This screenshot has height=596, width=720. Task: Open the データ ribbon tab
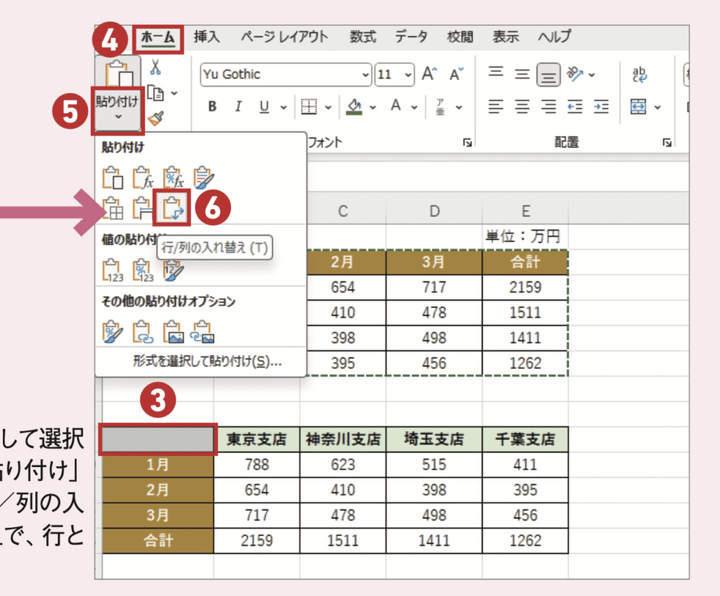pos(411,37)
